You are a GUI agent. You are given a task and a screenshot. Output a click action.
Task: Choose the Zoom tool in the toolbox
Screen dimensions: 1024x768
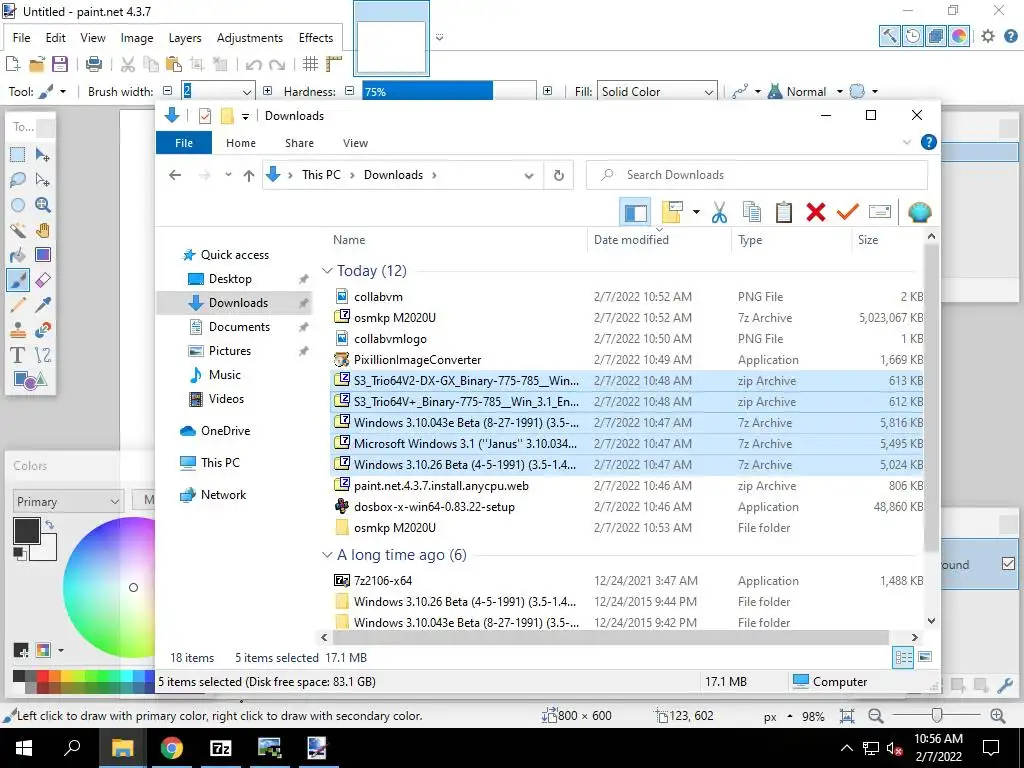coord(42,205)
